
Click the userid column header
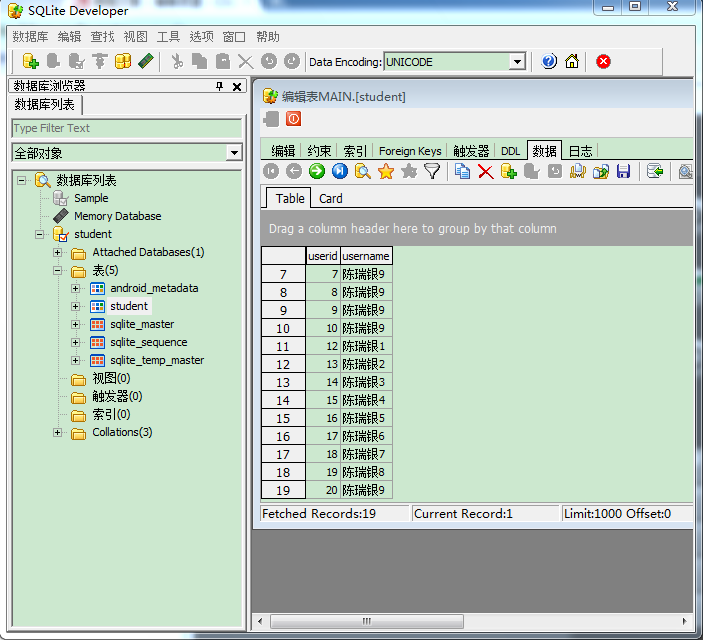click(x=323, y=256)
